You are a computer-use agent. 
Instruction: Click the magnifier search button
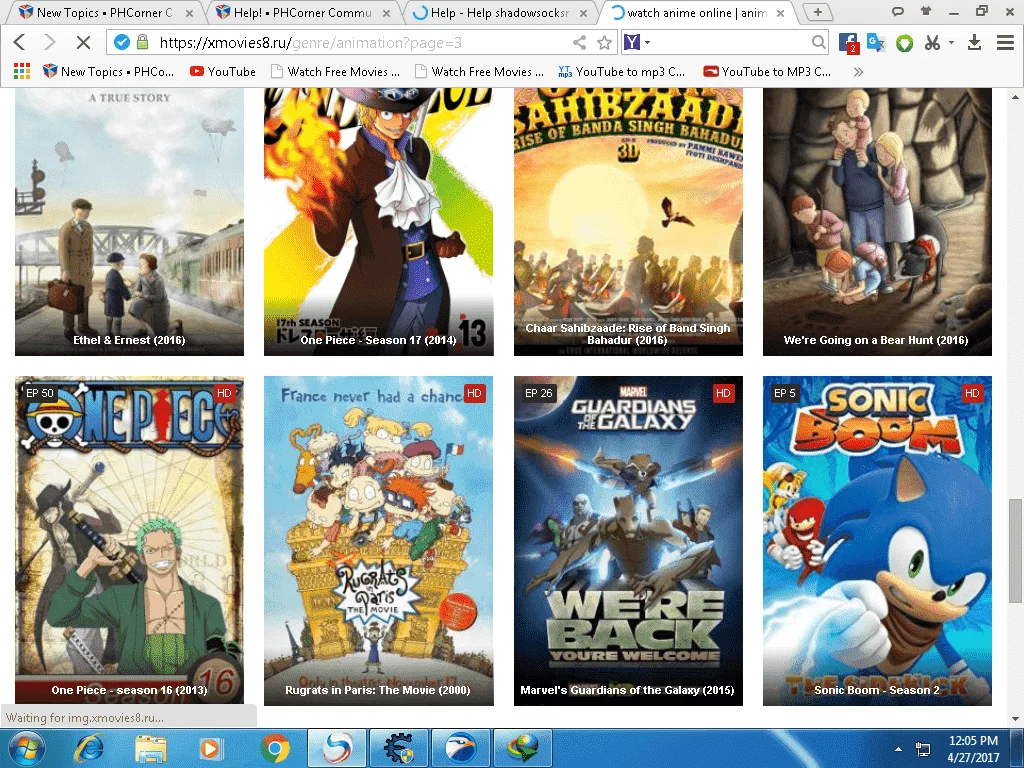point(818,42)
